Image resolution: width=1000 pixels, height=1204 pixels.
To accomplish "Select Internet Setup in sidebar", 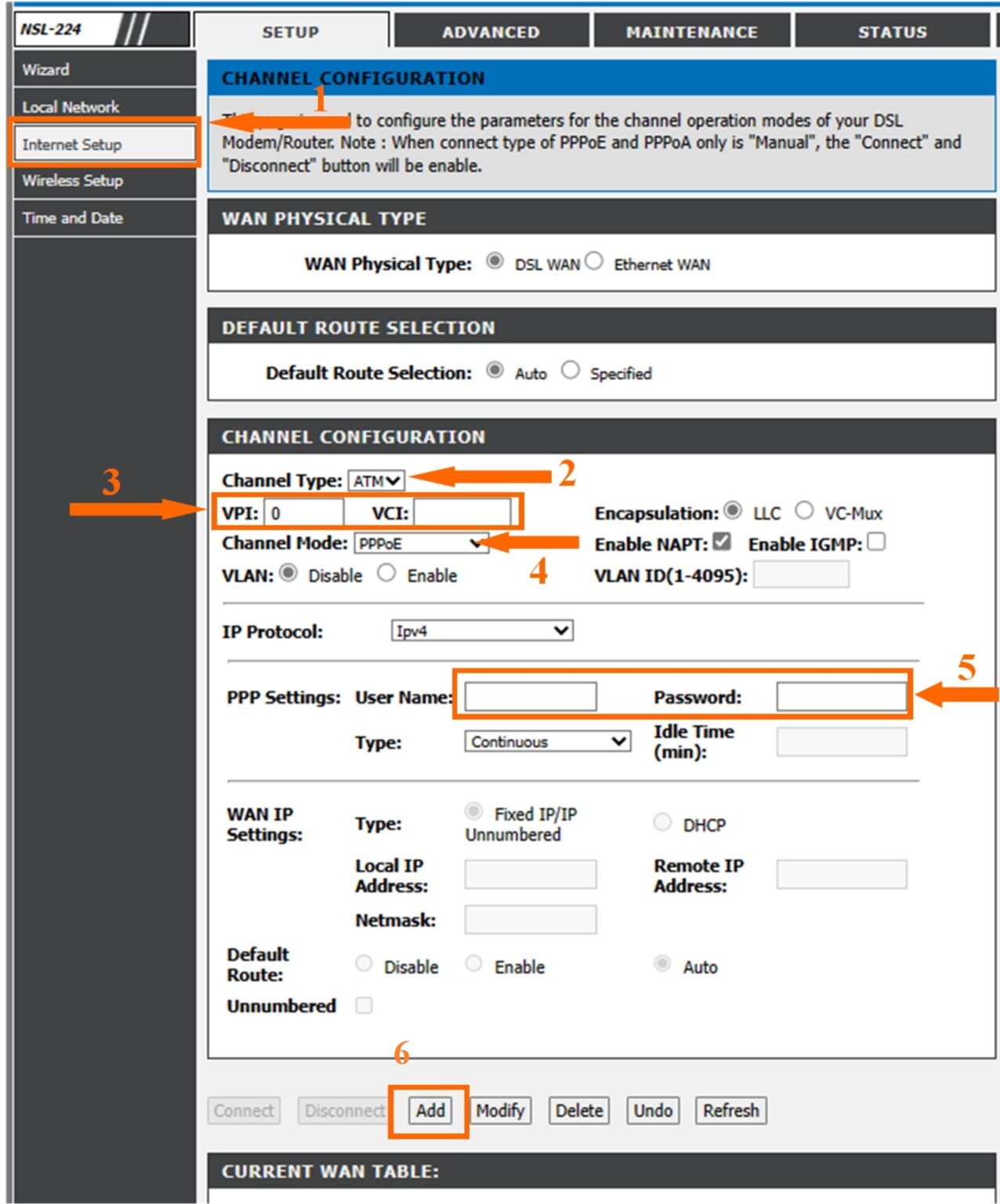I will pyautogui.click(x=103, y=144).
